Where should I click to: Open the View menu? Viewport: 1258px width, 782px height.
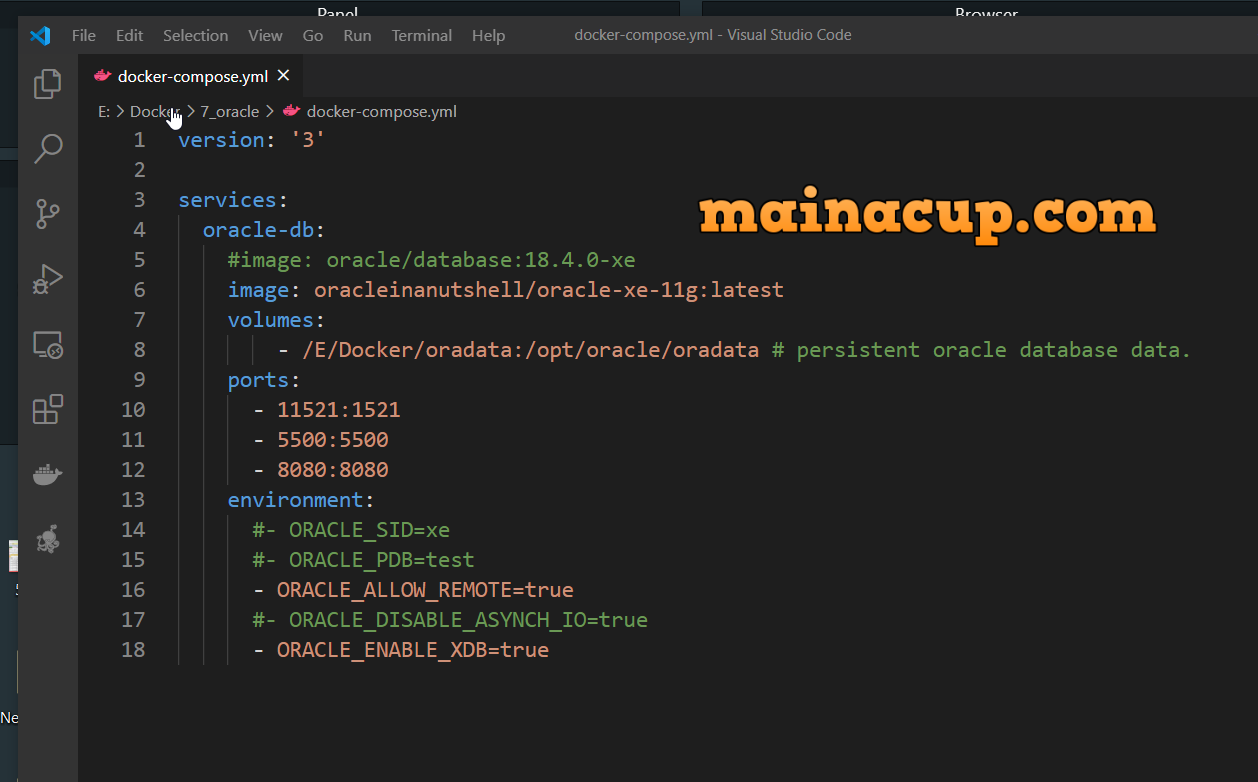(x=265, y=36)
